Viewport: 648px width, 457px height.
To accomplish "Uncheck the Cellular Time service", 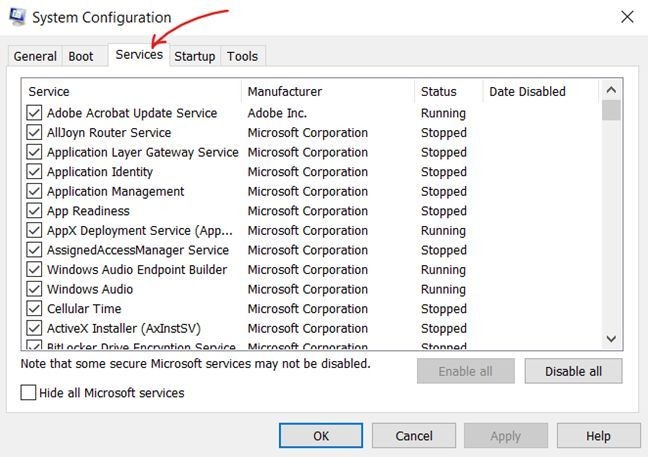I will click(35, 309).
